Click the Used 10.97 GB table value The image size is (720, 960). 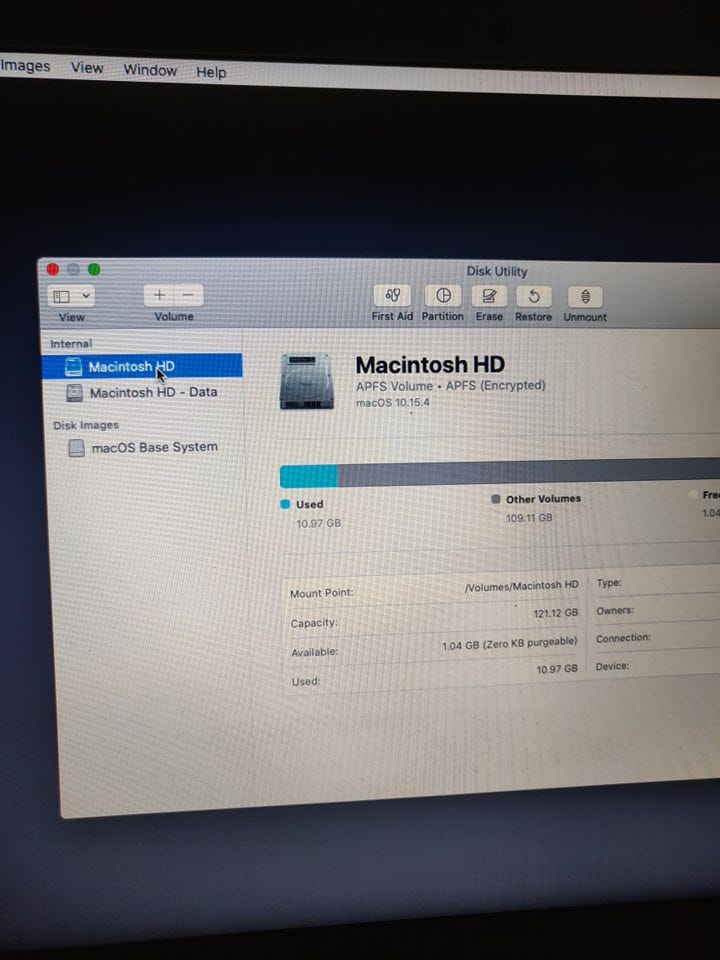(x=557, y=669)
